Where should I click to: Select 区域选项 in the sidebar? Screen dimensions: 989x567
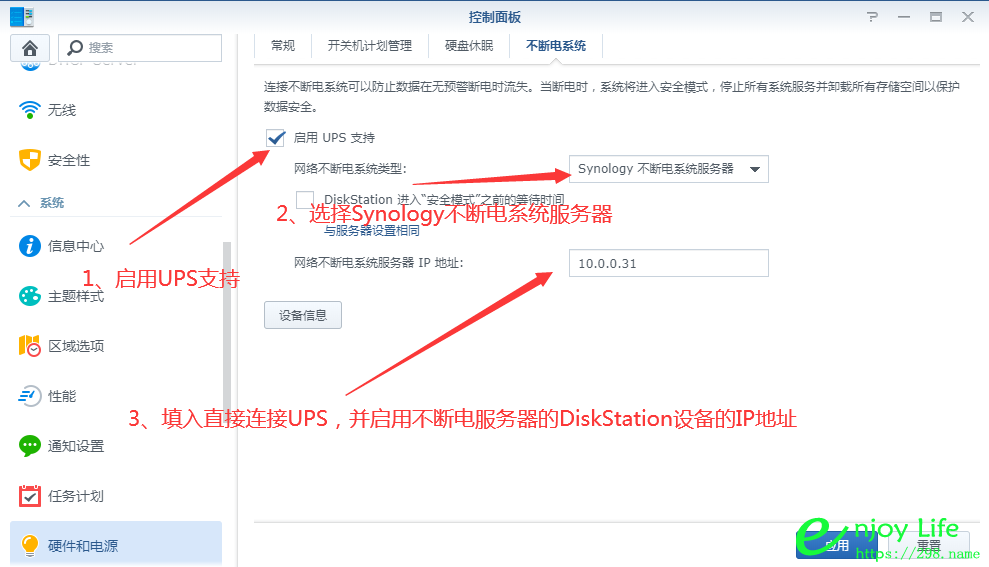pyautogui.click(x=76, y=346)
